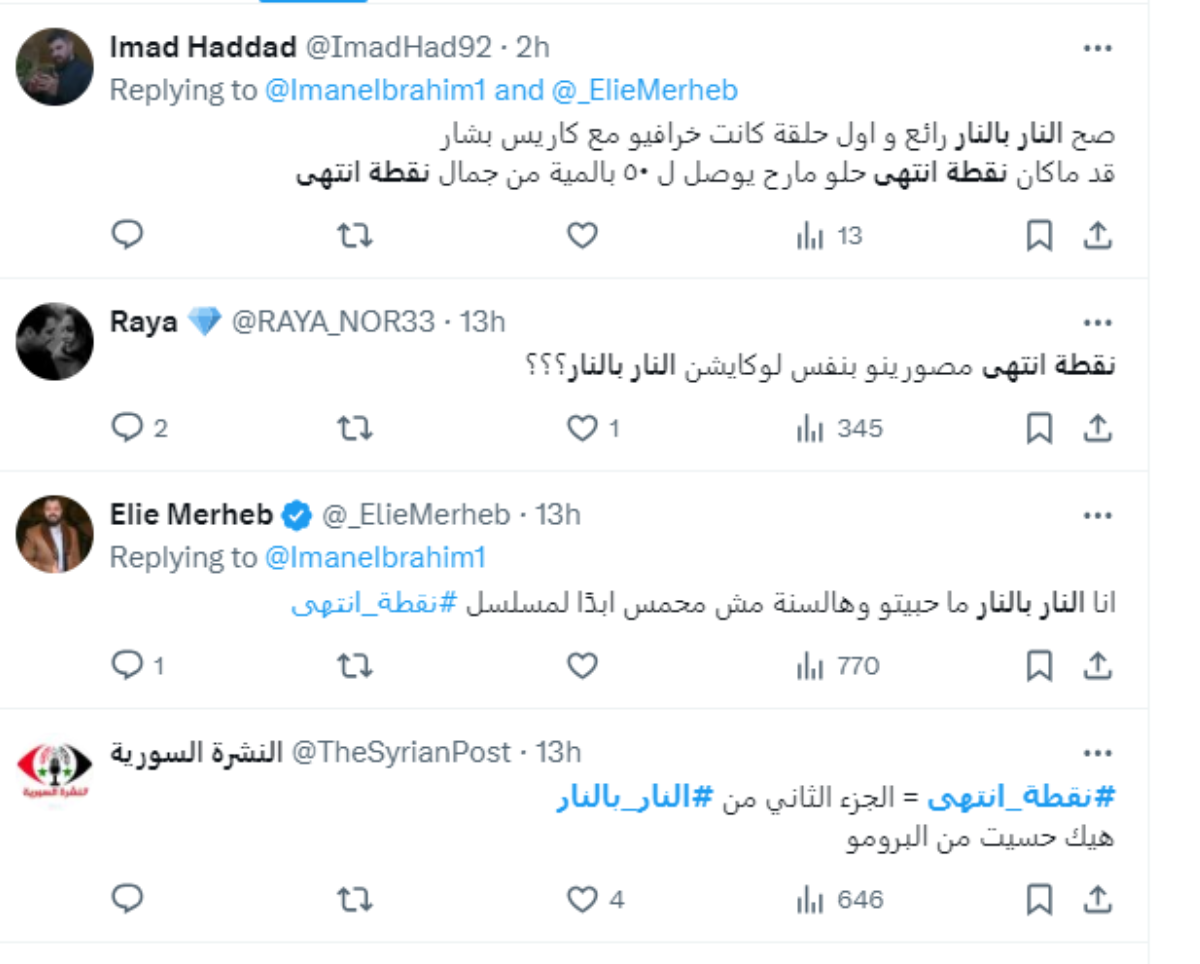
Task: Bookmark Elie Merheb's tweet
Action: click(1040, 665)
